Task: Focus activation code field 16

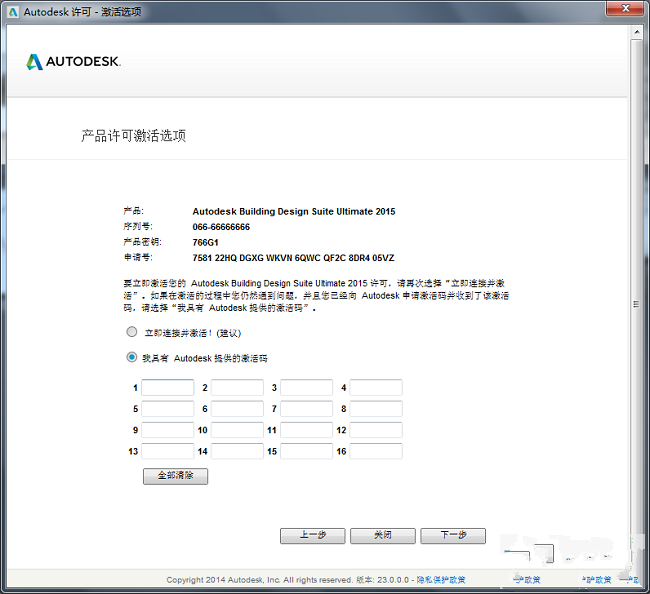Action: tap(376, 451)
